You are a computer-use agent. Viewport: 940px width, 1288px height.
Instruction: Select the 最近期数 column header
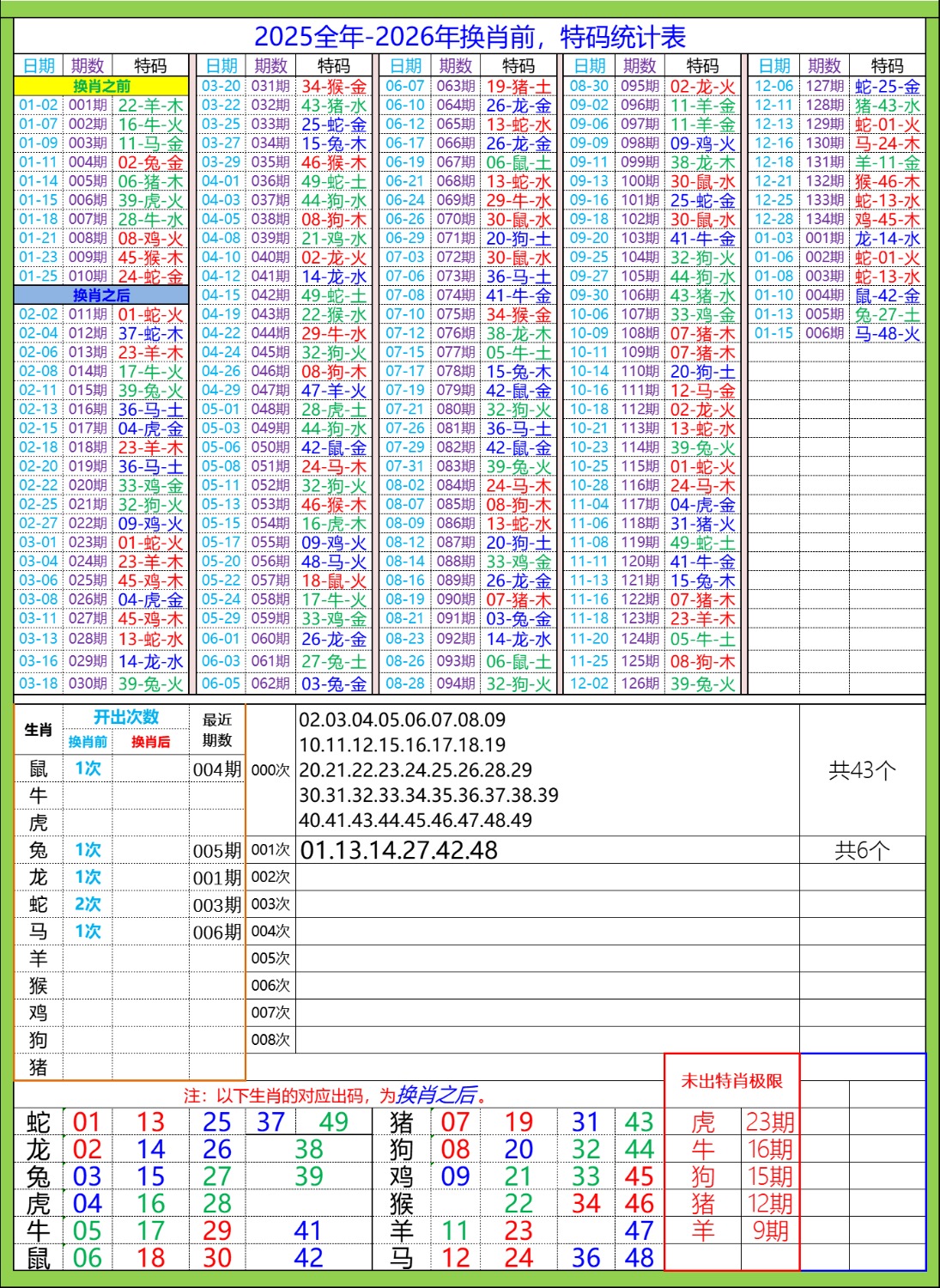coord(217,730)
